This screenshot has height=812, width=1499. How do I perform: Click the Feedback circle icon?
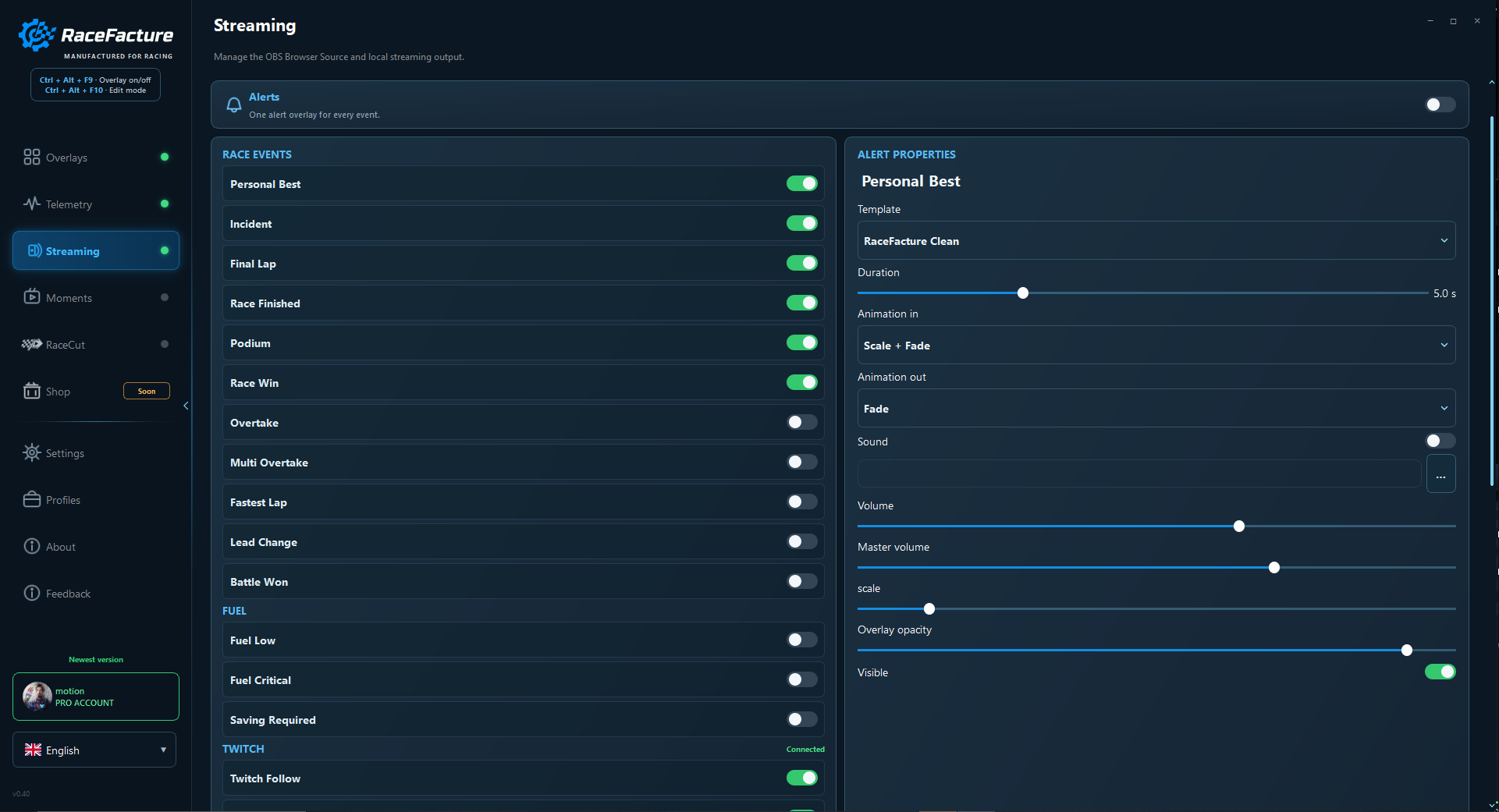31,593
